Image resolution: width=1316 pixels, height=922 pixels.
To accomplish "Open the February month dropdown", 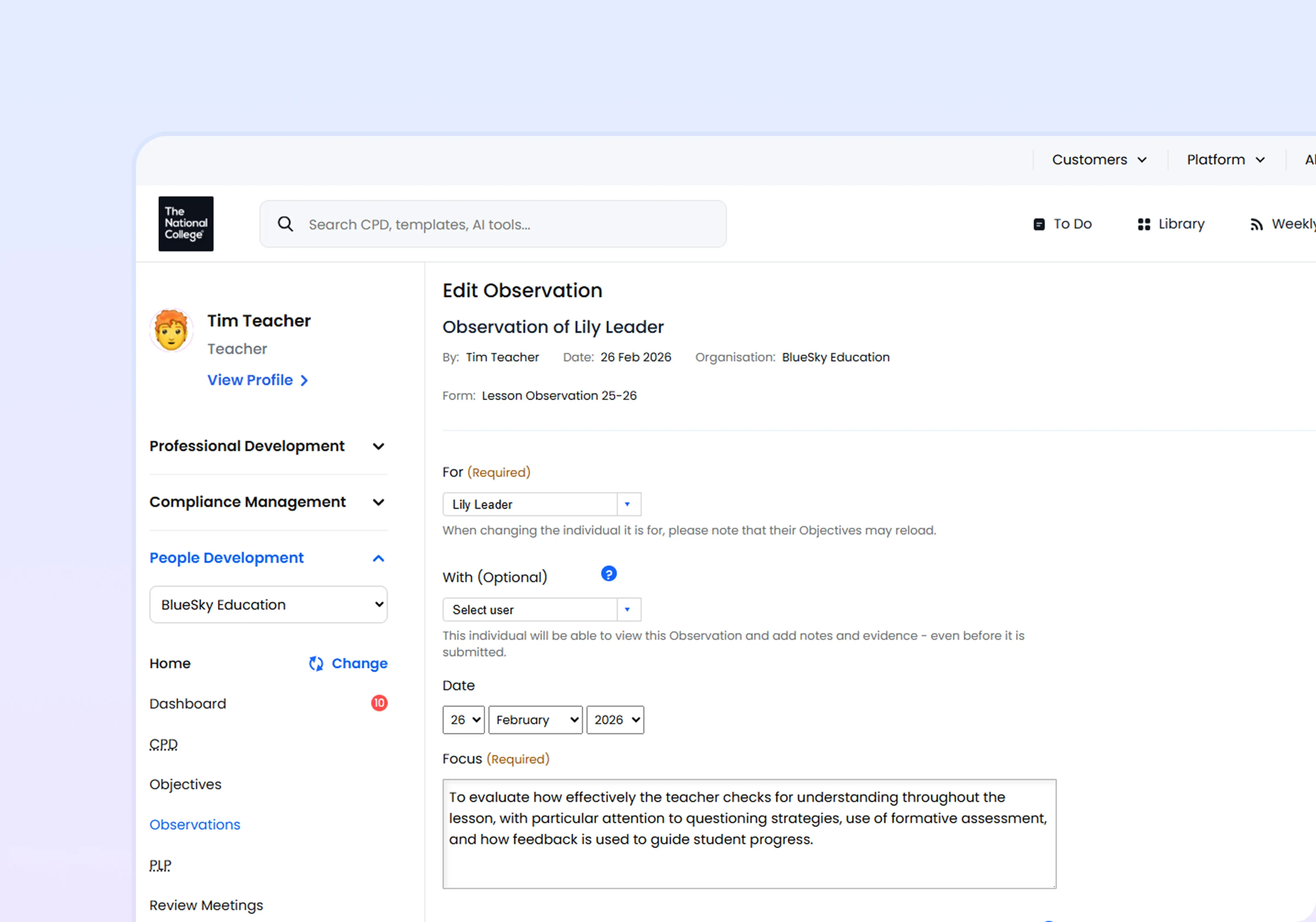I will pyautogui.click(x=535, y=720).
